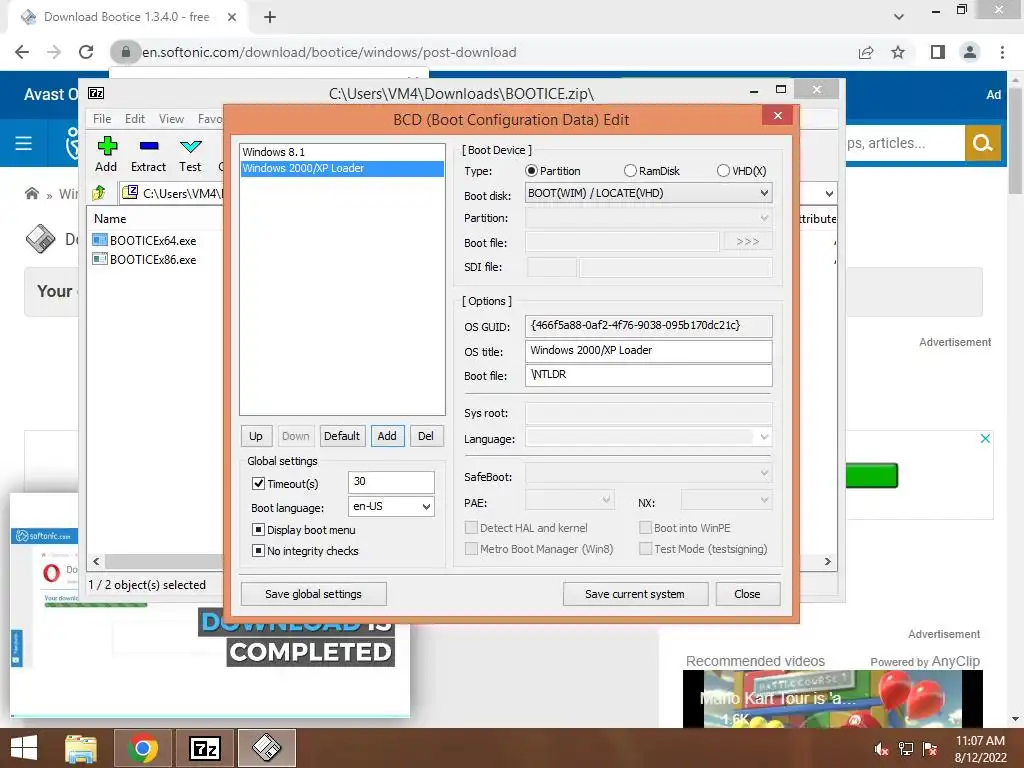Click Boot file \NTLDR field
This screenshot has height=768, width=1024.
point(648,375)
